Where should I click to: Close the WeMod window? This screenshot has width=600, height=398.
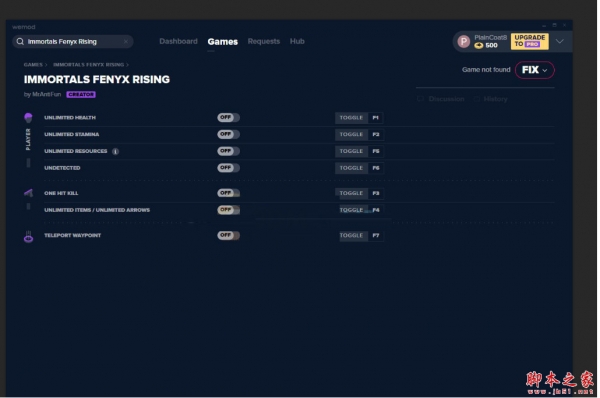point(564,25)
